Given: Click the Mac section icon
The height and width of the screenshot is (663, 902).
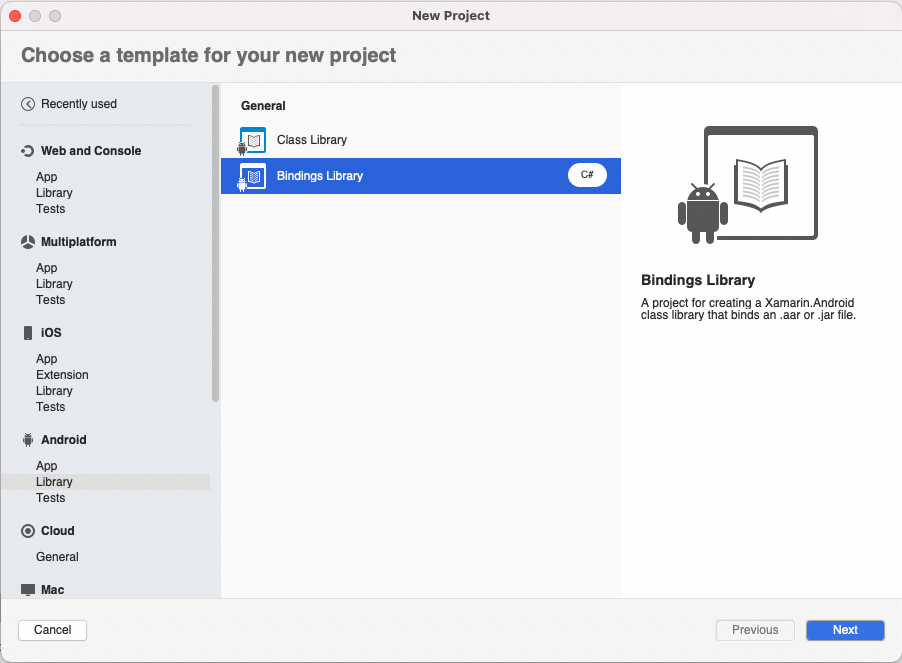Looking at the screenshot, I should [26, 590].
